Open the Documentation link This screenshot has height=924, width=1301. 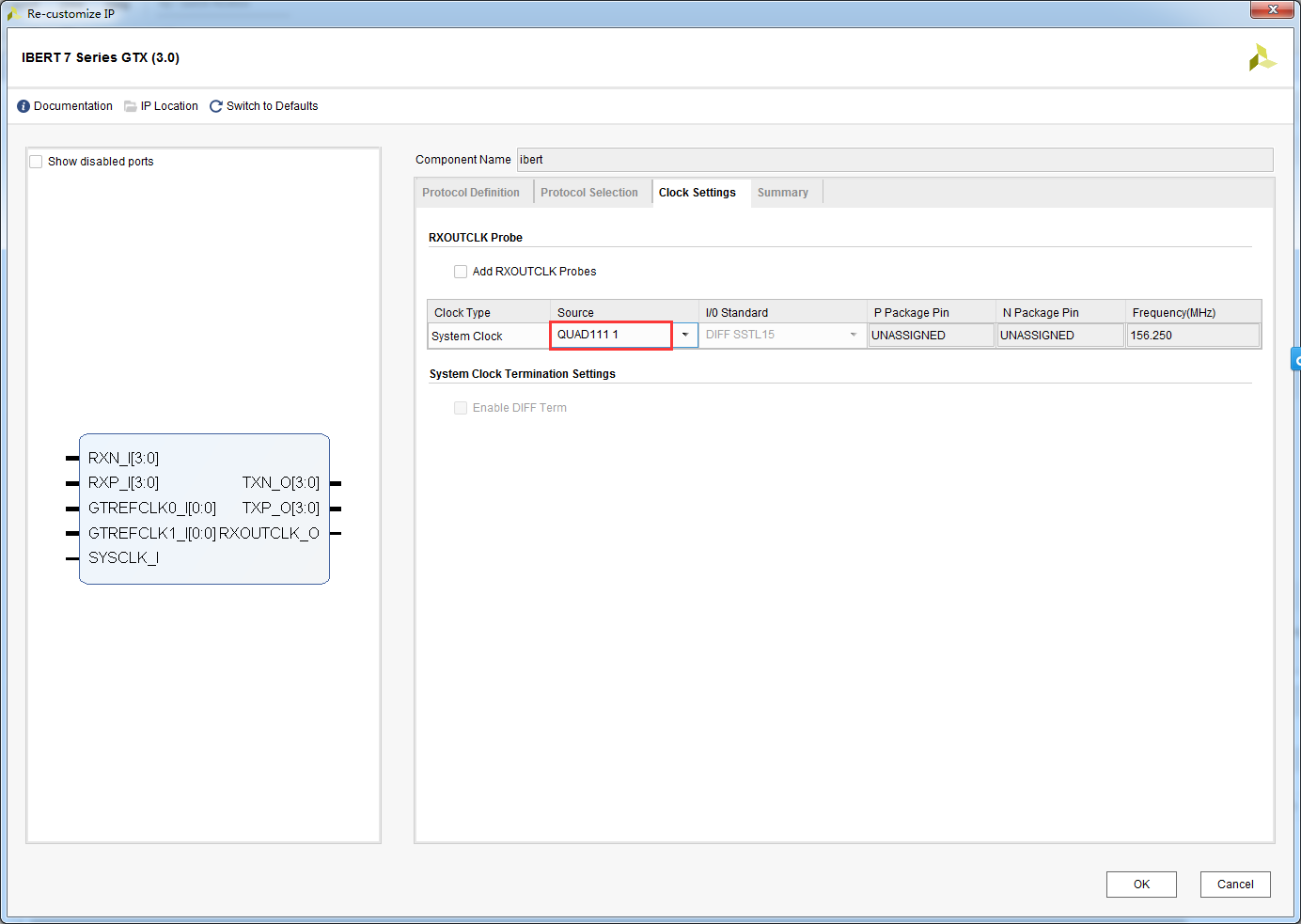tap(73, 106)
